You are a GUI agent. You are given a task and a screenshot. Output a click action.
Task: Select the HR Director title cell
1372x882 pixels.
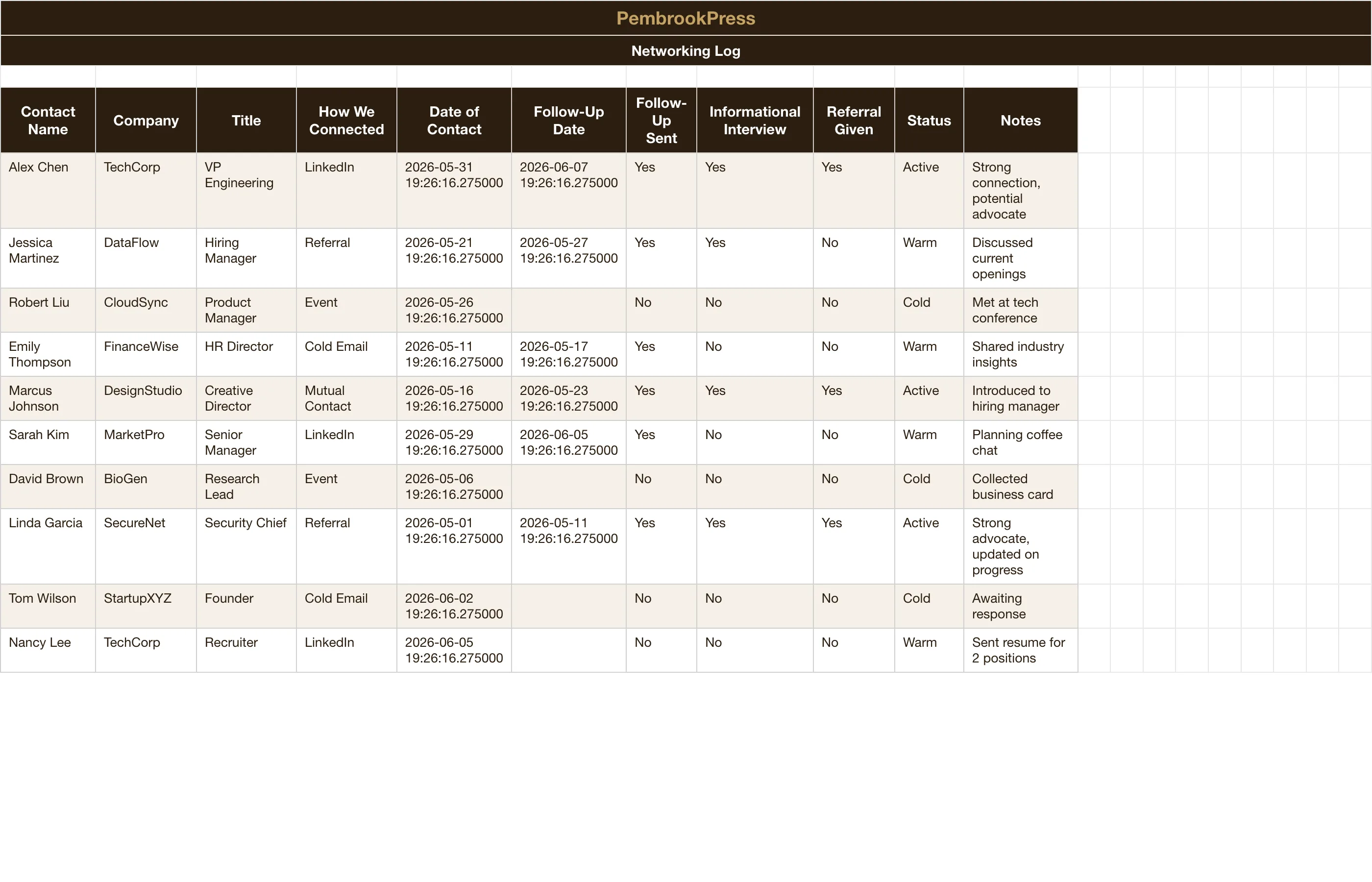coord(246,355)
